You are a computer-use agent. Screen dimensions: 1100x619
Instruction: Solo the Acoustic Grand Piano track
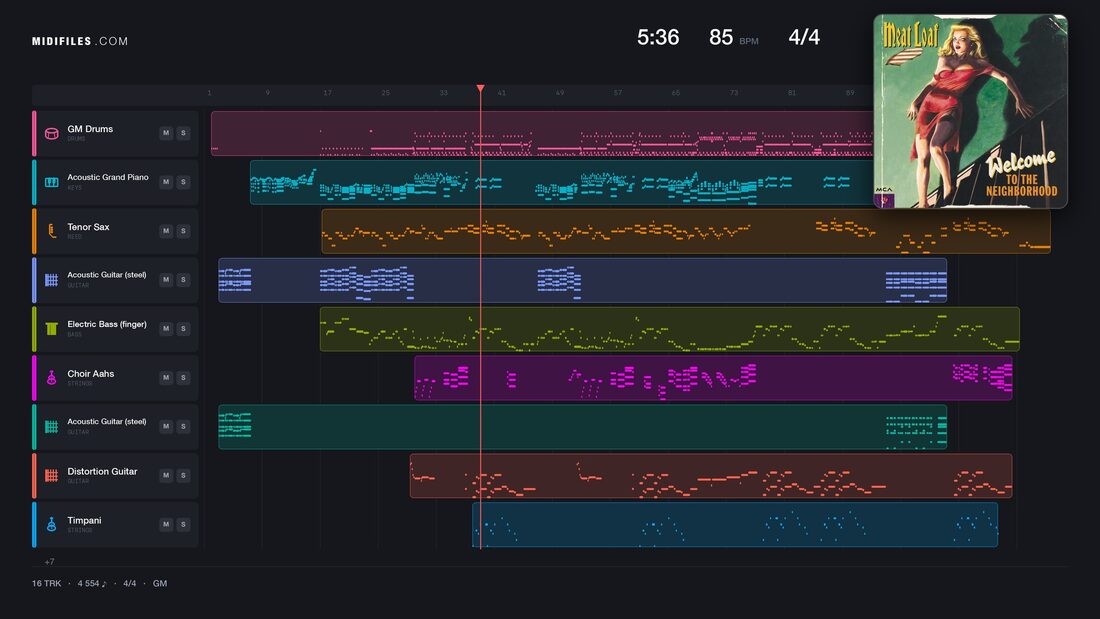pos(183,182)
